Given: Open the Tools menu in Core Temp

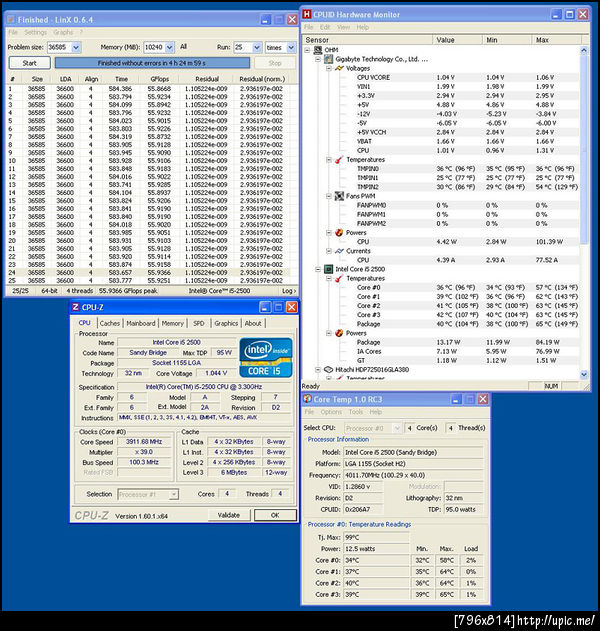Looking at the screenshot, I should (x=356, y=412).
